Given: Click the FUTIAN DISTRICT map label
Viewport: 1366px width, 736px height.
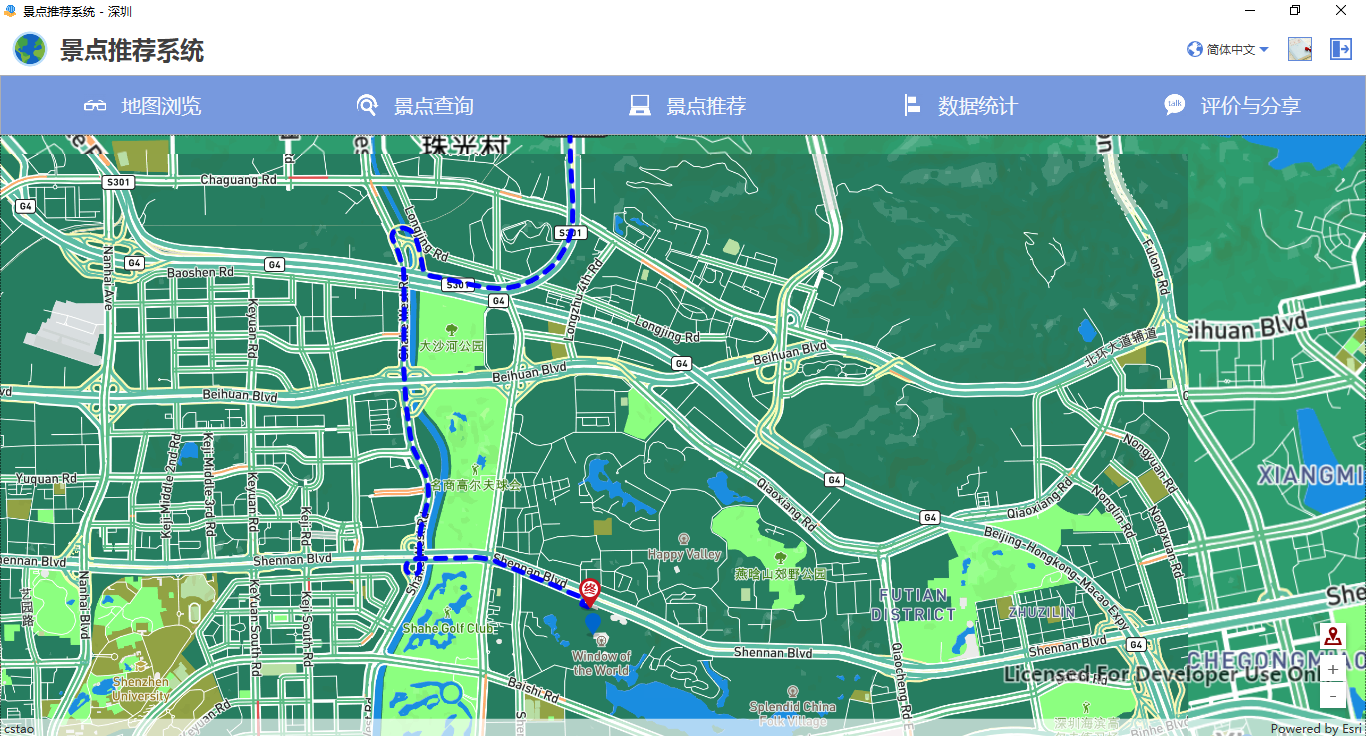Looking at the screenshot, I should pyautogui.click(x=913, y=605).
